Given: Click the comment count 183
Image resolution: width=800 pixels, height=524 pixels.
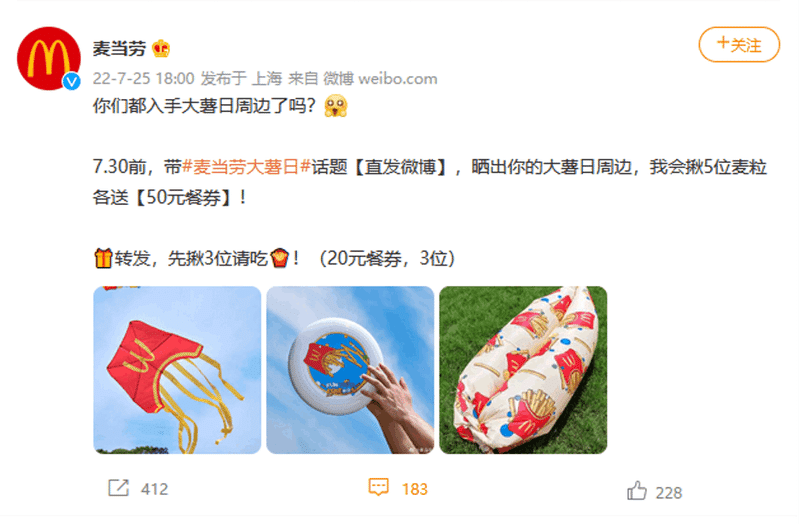Looking at the screenshot, I should coord(414,489).
